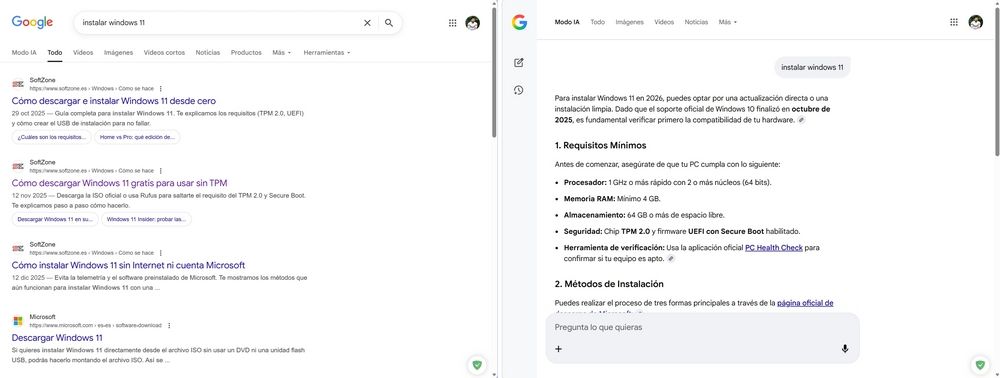Select the Todo tab in the AI mode window
Image resolution: width=1000 pixels, height=378 pixels.
pyautogui.click(x=598, y=22)
